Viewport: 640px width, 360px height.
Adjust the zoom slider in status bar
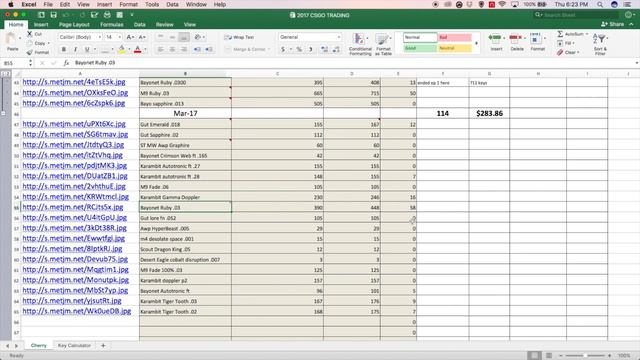tap(585, 356)
